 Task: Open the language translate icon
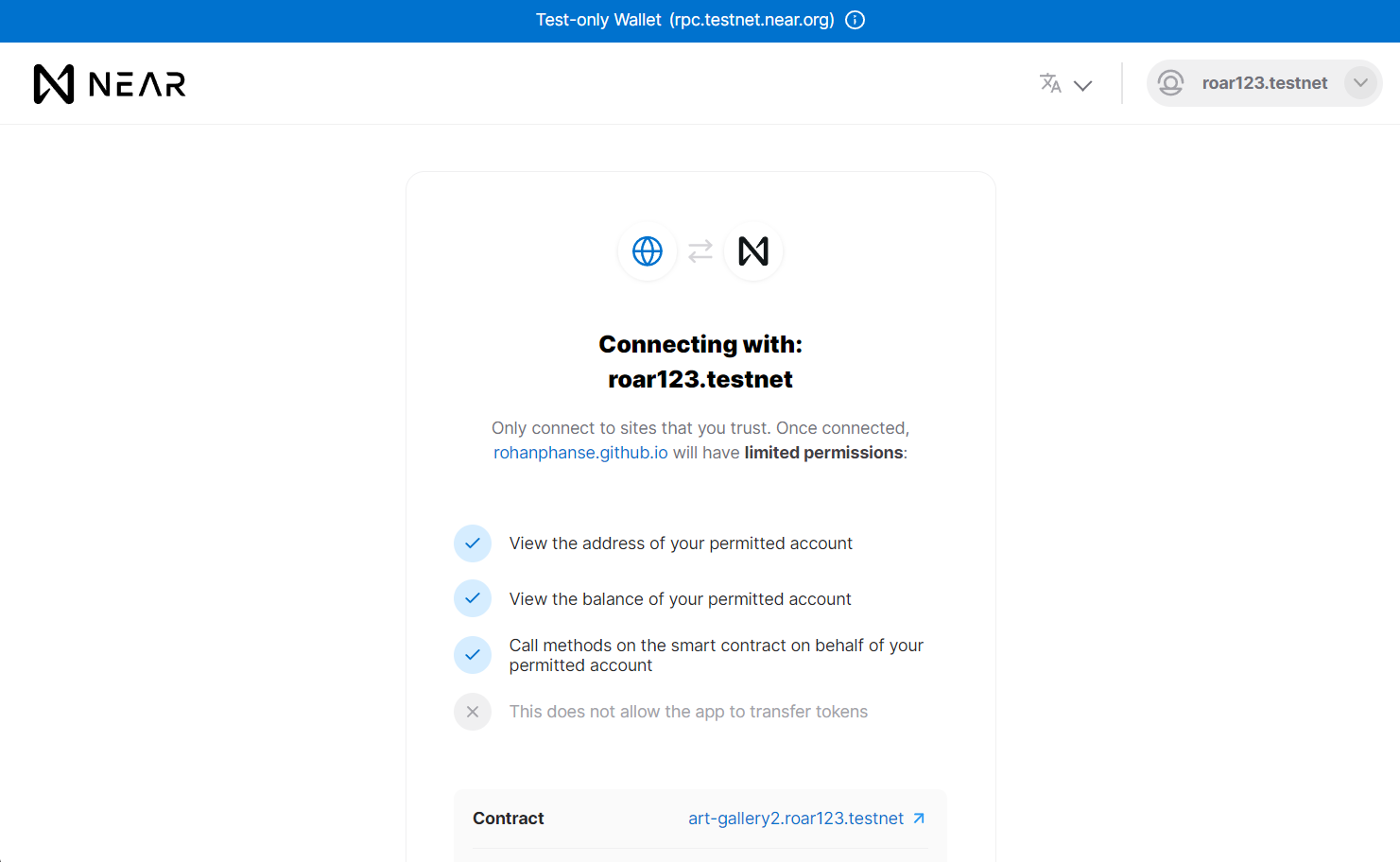1050,83
